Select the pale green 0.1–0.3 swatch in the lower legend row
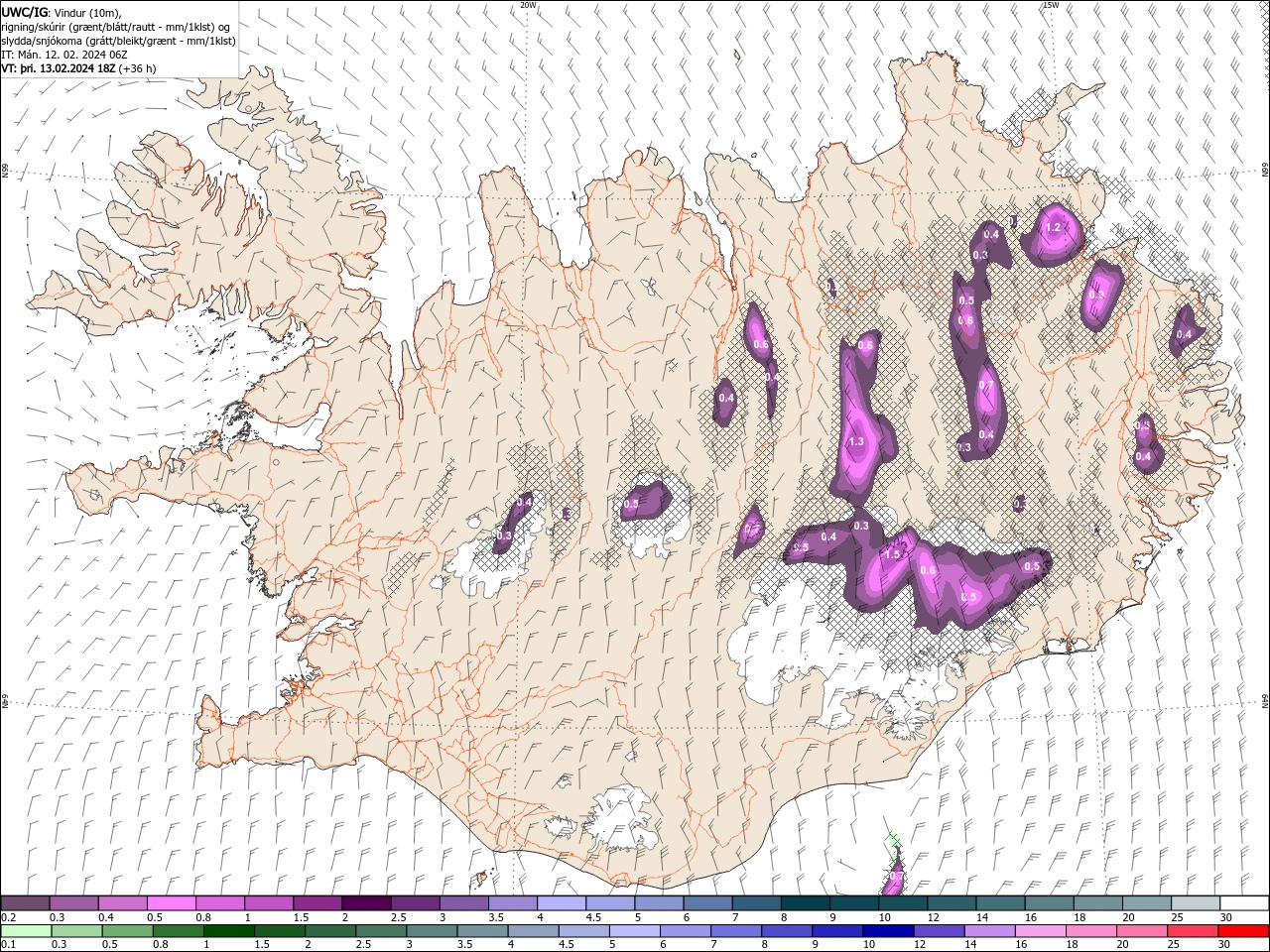This screenshot has height=952, width=1270. click(x=26, y=931)
